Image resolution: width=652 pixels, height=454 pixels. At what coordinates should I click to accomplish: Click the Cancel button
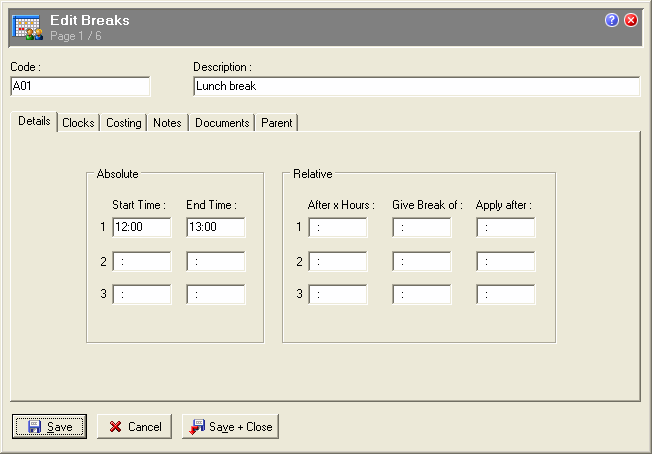(x=135, y=427)
